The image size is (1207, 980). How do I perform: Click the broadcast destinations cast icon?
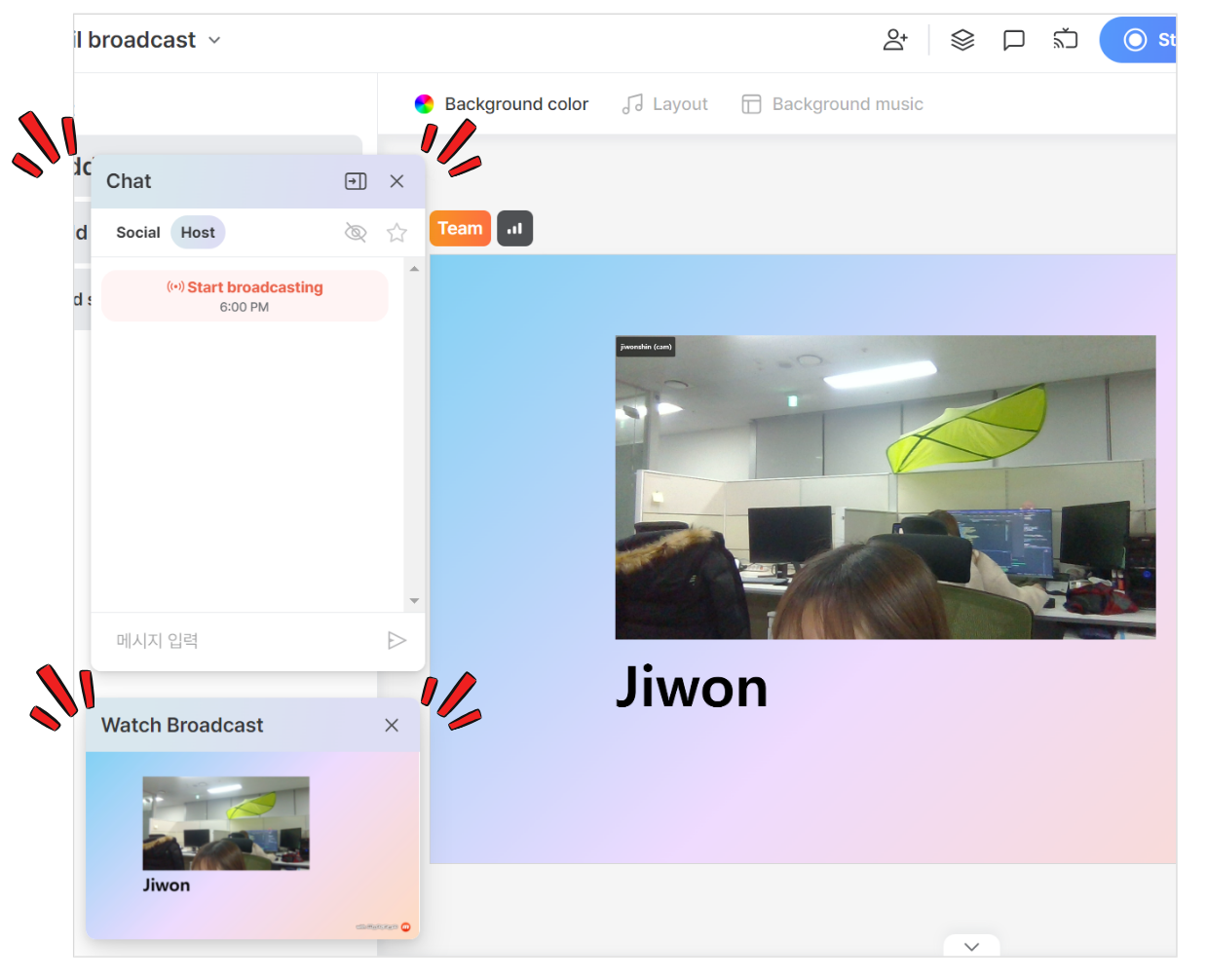[1065, 39]
